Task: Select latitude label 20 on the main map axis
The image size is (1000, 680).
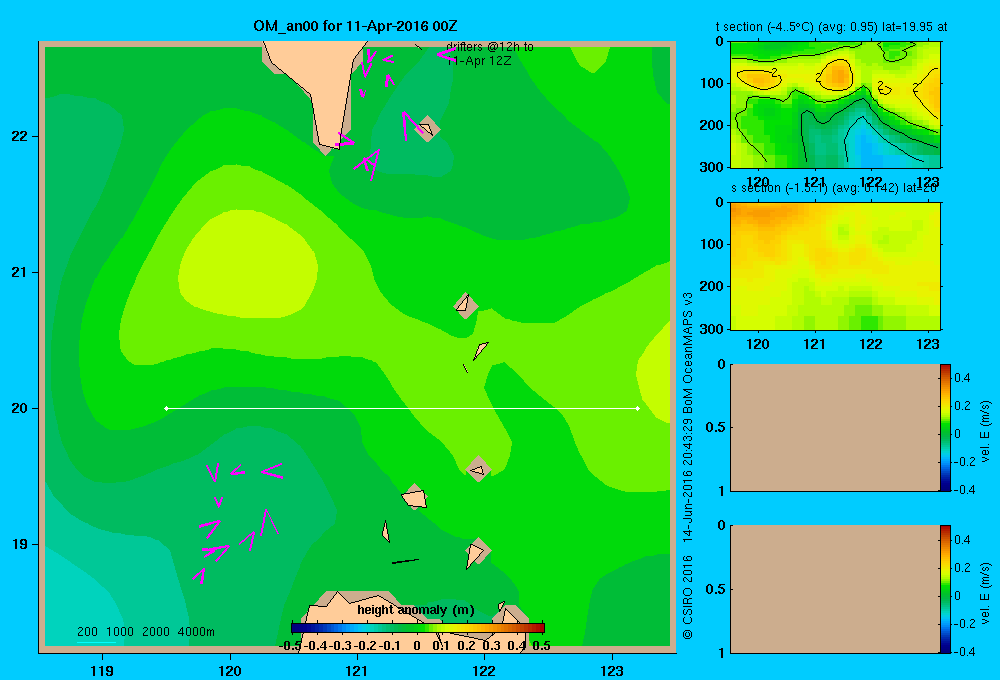Action: point(20,408)
